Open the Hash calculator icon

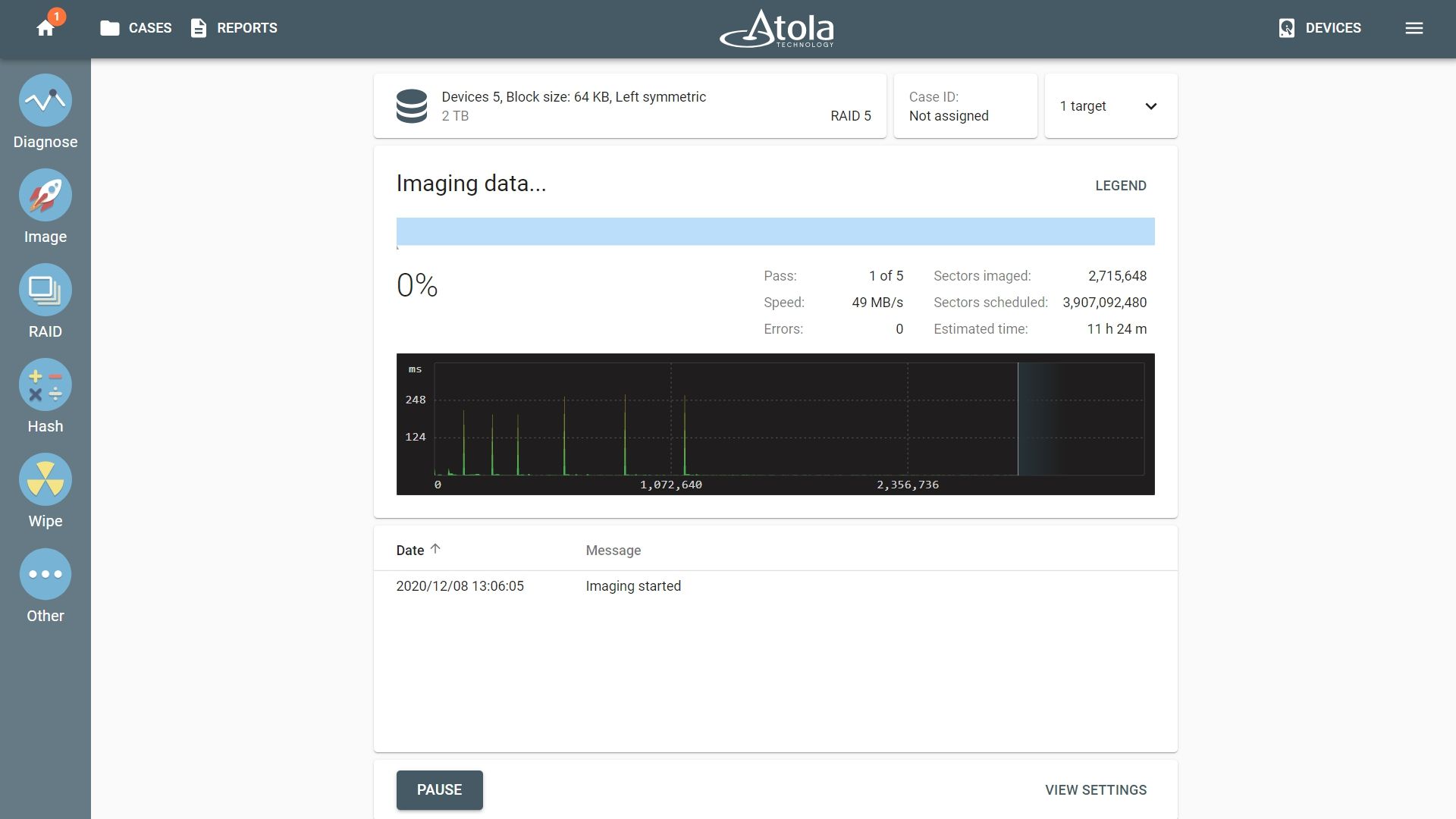45,384
